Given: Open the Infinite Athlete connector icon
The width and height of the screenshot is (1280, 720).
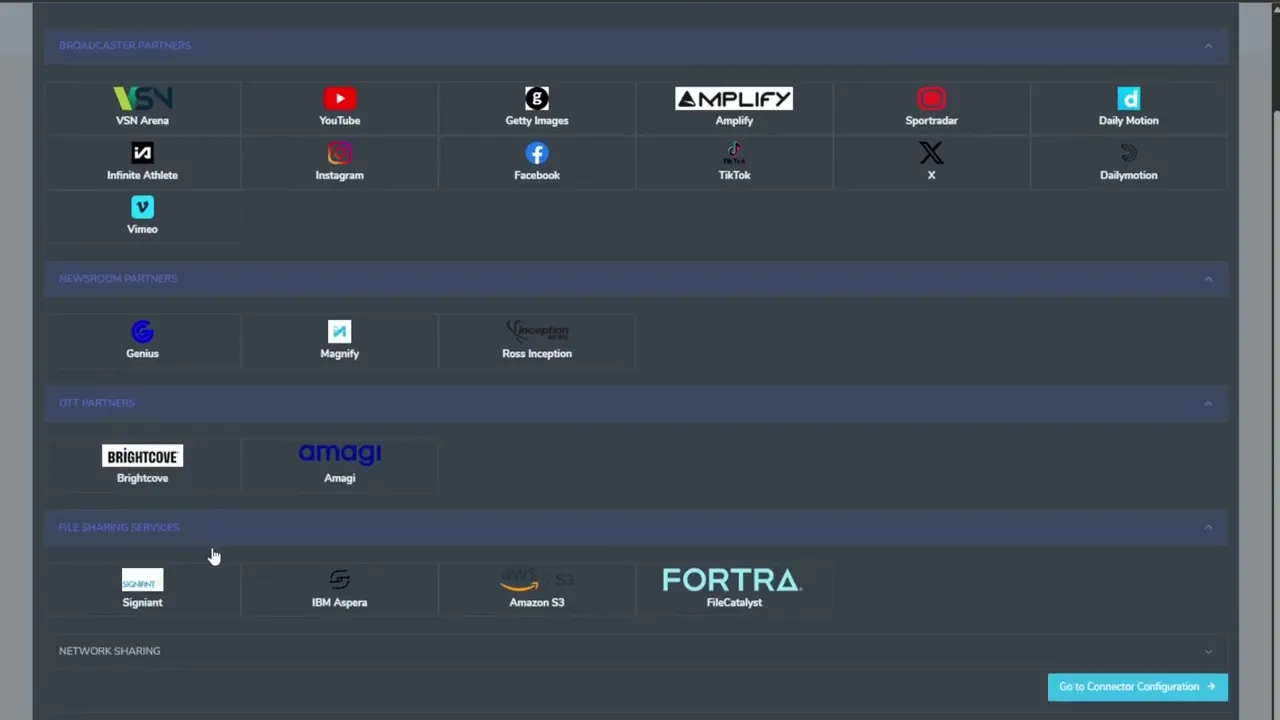Looking at the screenshot, I should [142, 153].
